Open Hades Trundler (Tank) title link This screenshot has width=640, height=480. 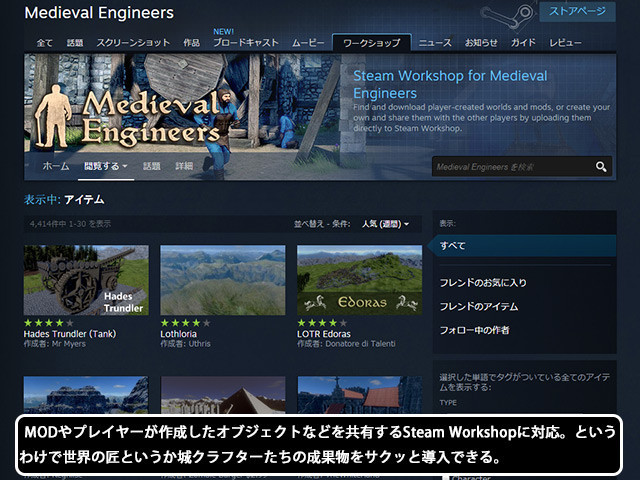(x=70, y=334)
